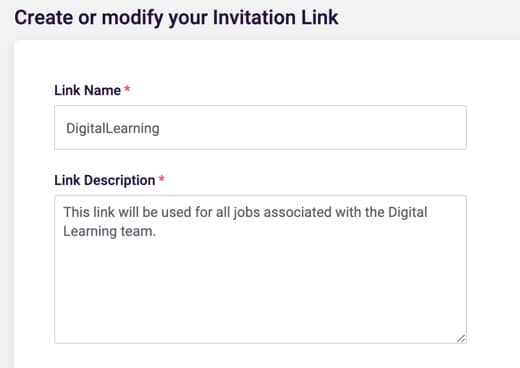520x368 pixels.
Task: Click the text area resize handle
Action: coord(461,339)
